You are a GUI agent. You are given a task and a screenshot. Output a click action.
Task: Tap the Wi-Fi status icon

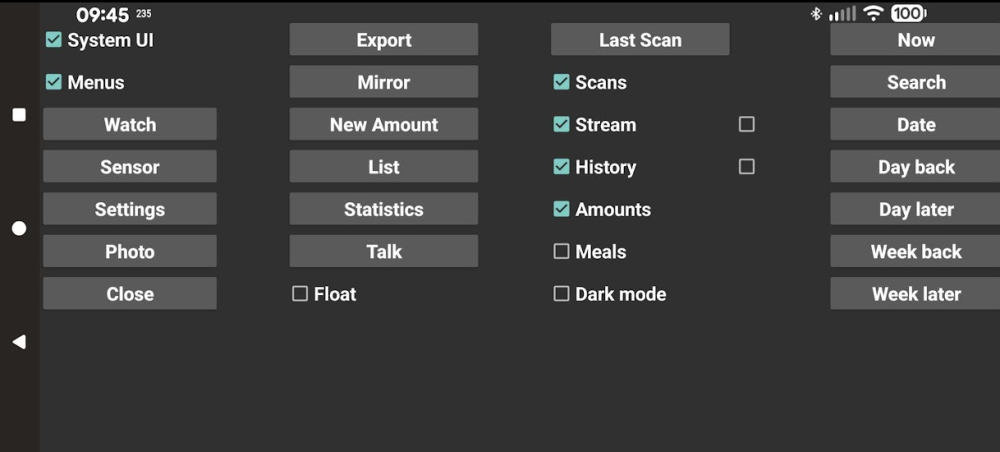(873, 13)
